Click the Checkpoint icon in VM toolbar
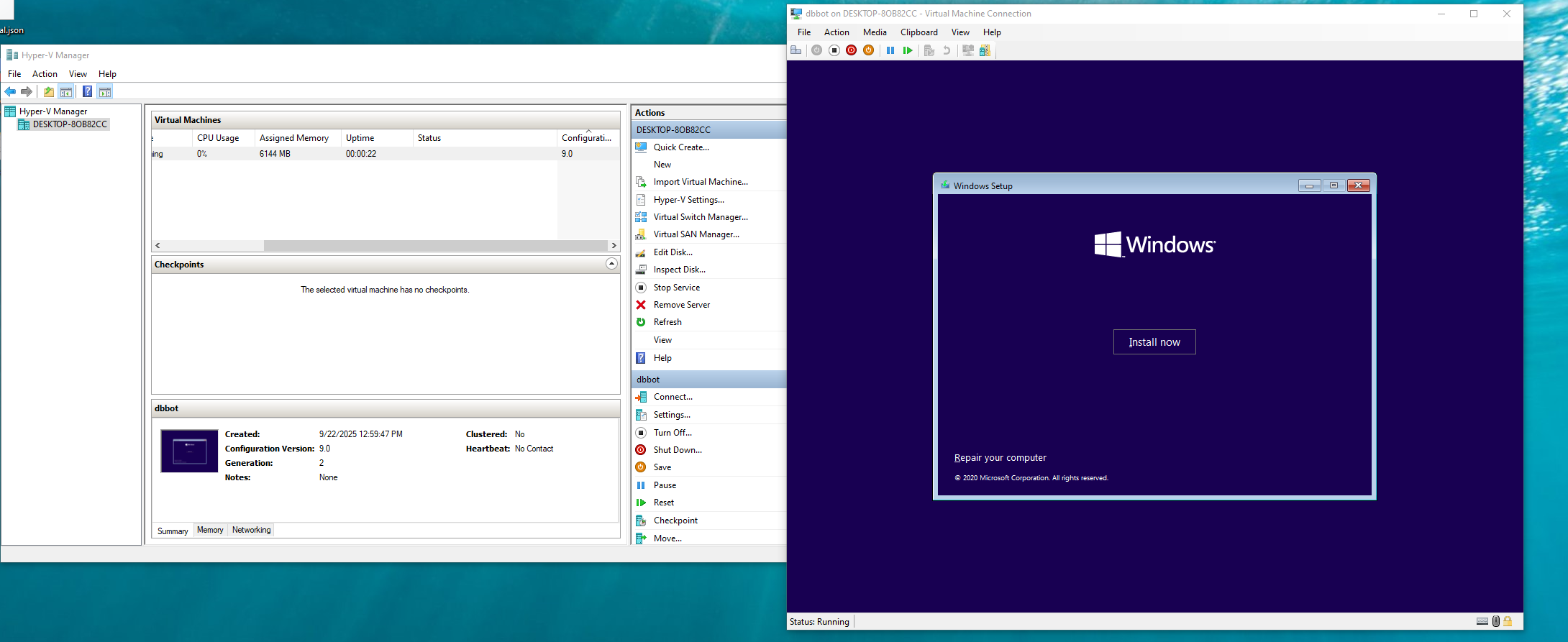 (x=929, y=50)
